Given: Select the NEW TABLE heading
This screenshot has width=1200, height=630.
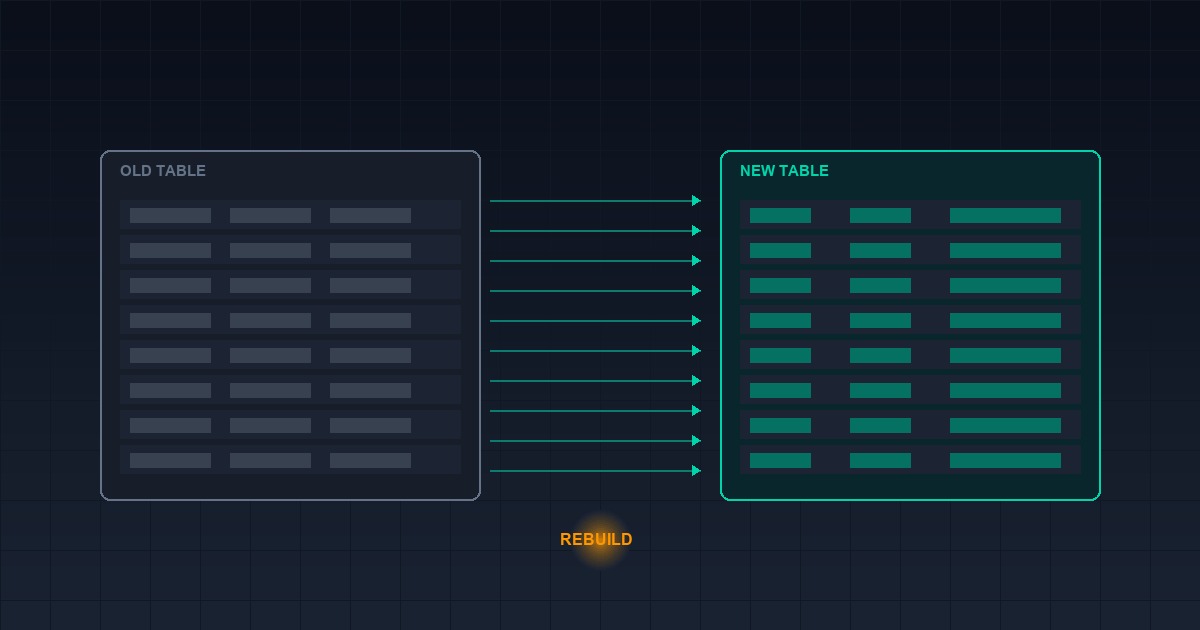Looking at the screenshot, I should 784,171.
